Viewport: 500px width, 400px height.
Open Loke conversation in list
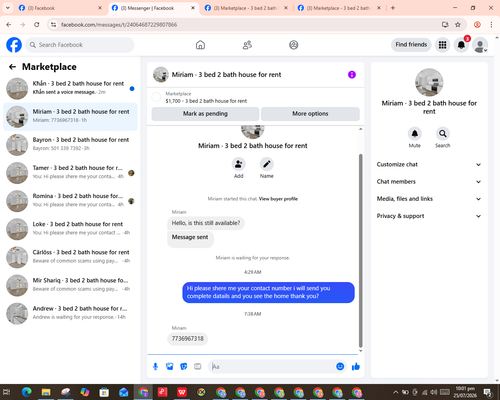pyautogui.click(x=70, y=229)
